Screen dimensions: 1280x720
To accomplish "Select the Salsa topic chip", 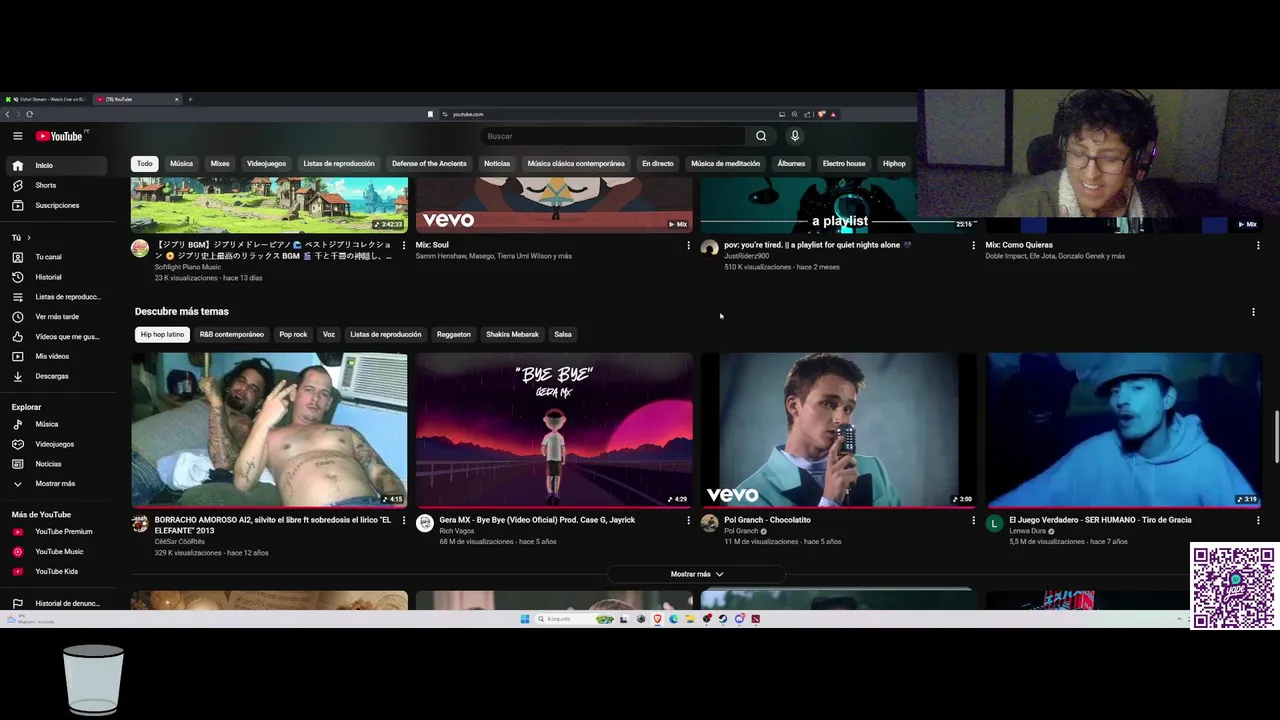I will 563,334.
